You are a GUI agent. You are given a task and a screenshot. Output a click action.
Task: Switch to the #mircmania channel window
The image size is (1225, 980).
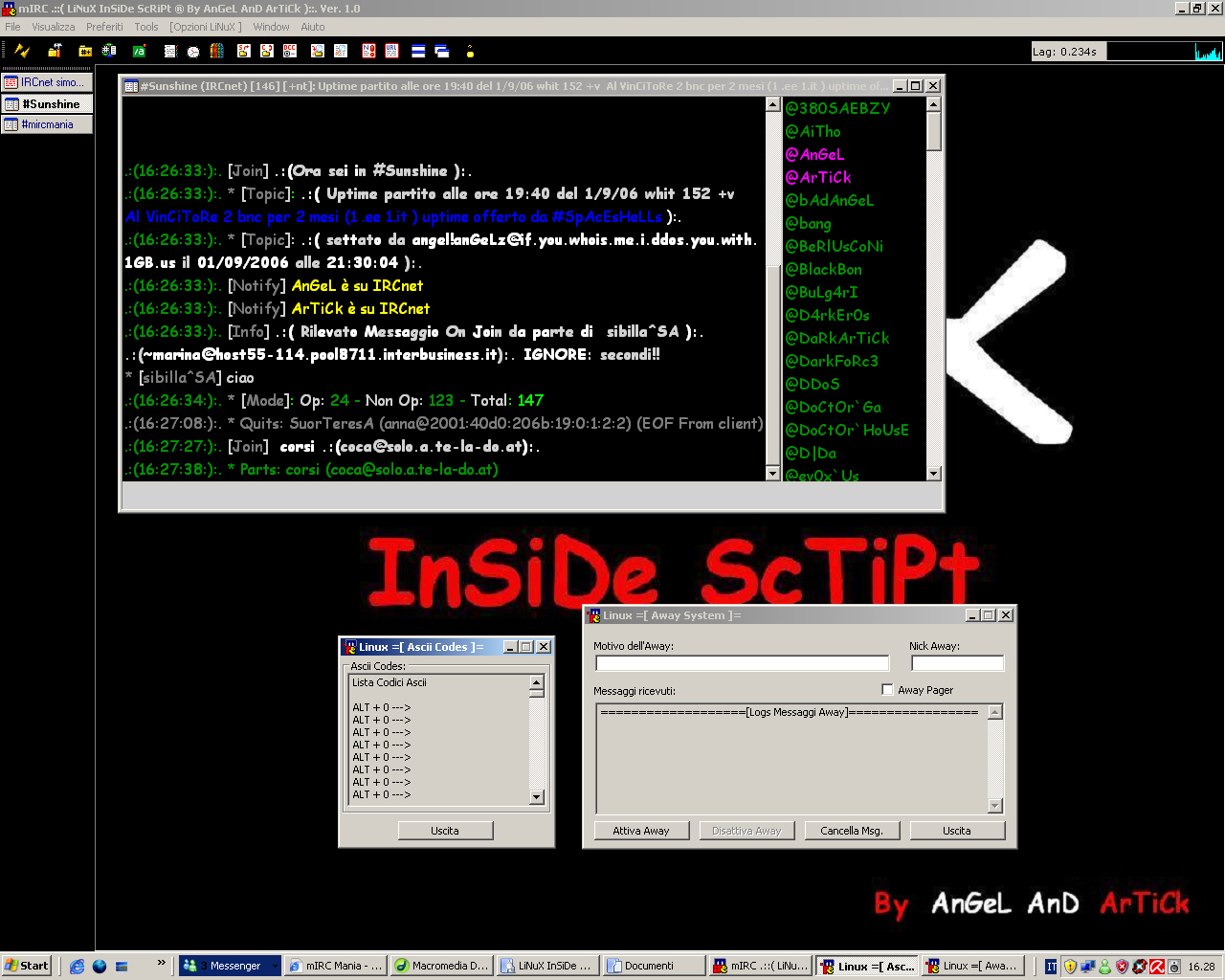(x=47, y=124)
